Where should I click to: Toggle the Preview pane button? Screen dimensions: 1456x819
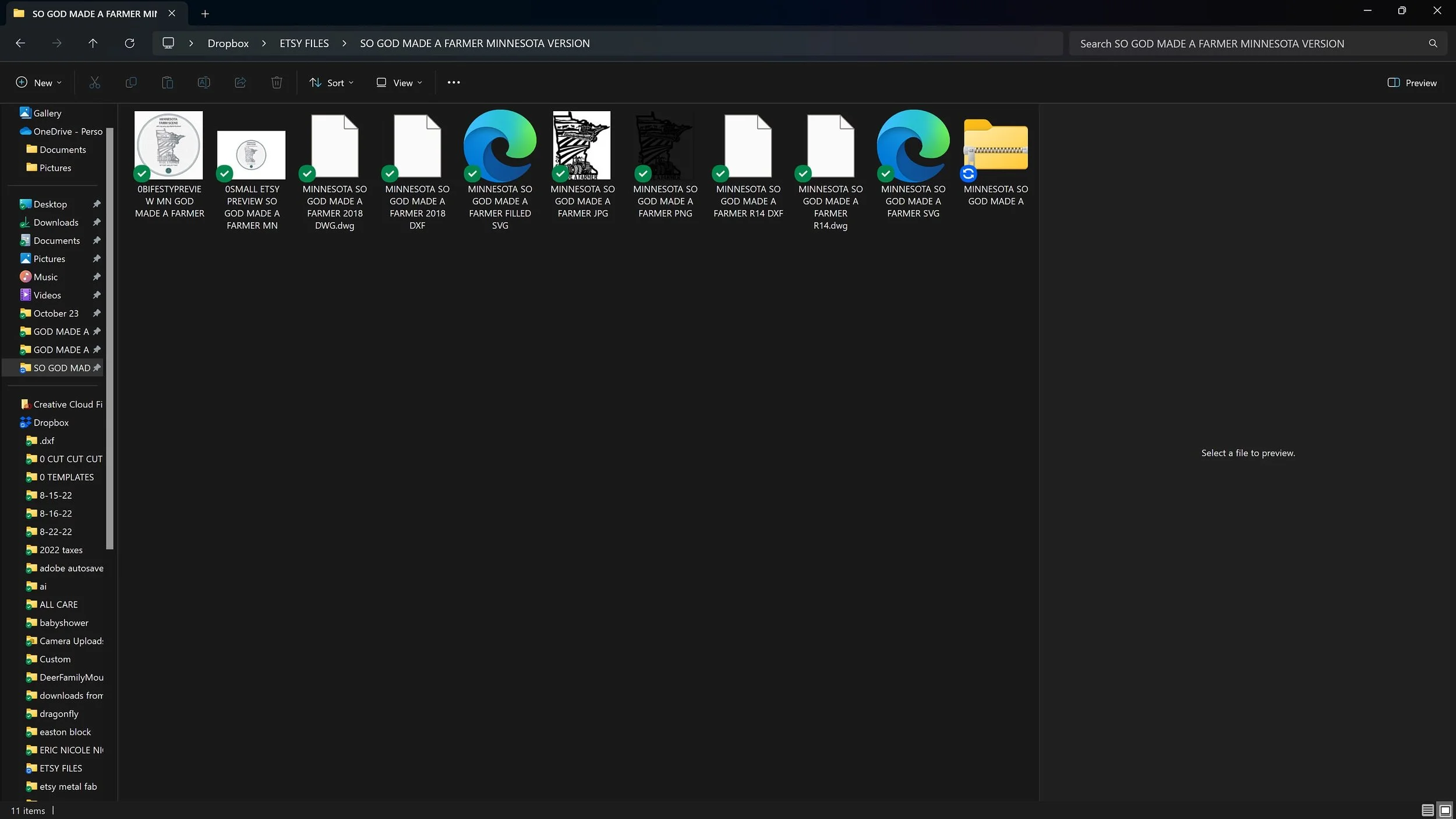(1412, 83)
